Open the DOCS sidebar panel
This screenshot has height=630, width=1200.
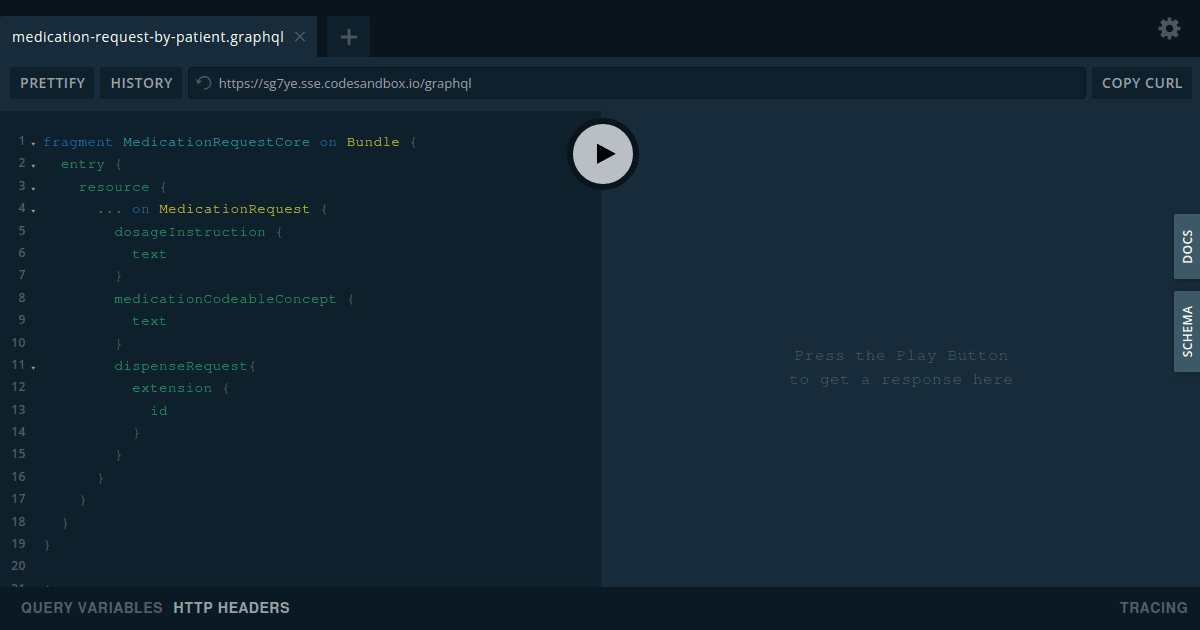pyautogui.click(x=1187, y=247)
